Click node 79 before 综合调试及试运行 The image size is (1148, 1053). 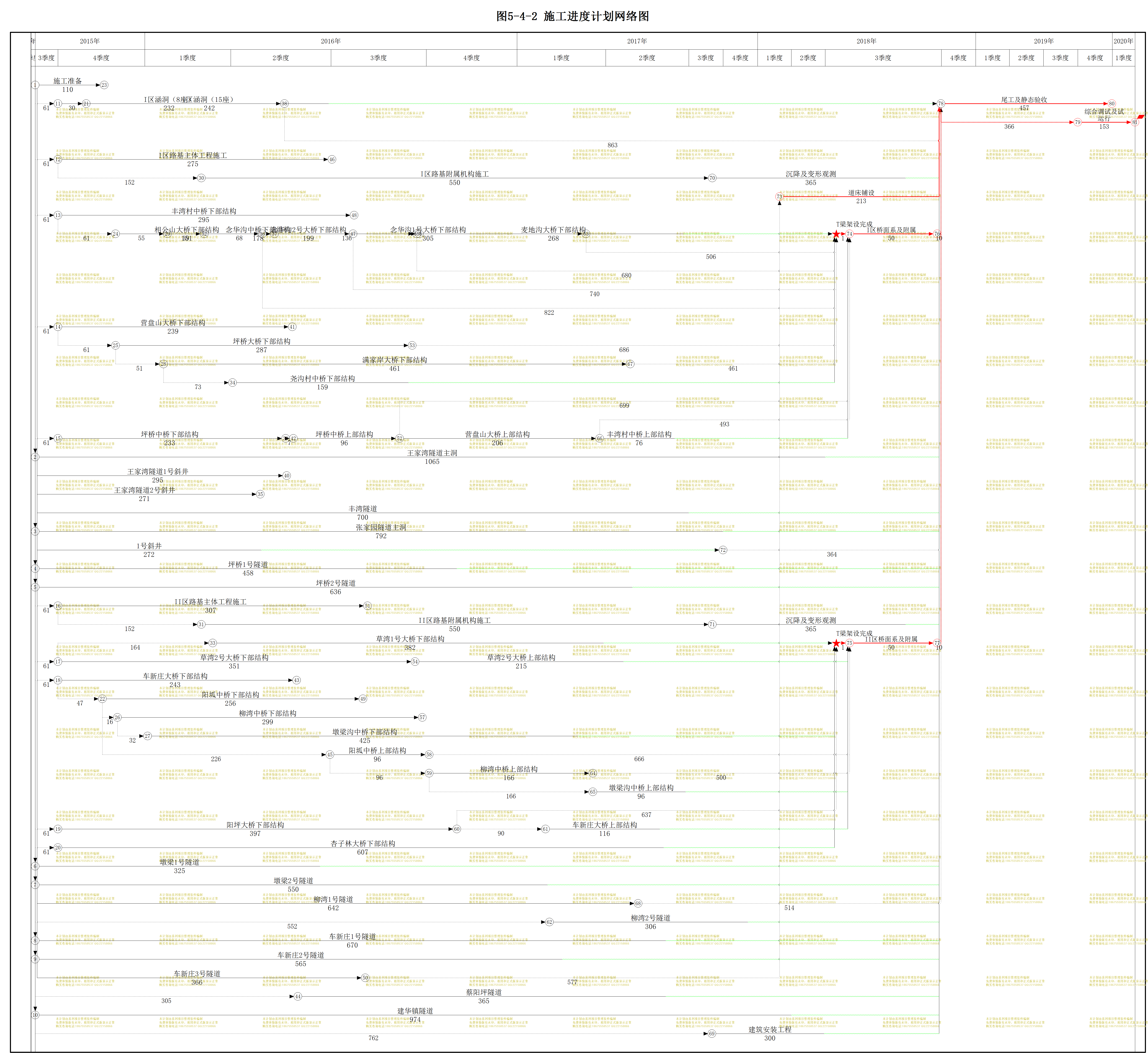pos(1077,122)
